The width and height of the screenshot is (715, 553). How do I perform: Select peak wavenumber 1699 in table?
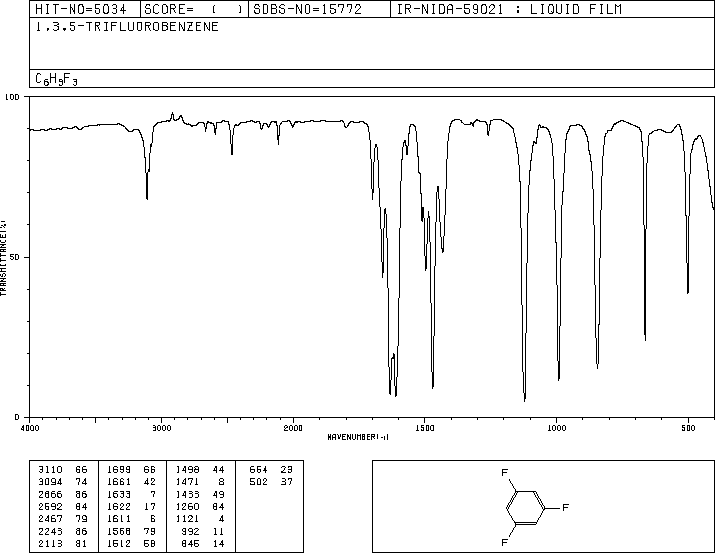click(119, 470)
